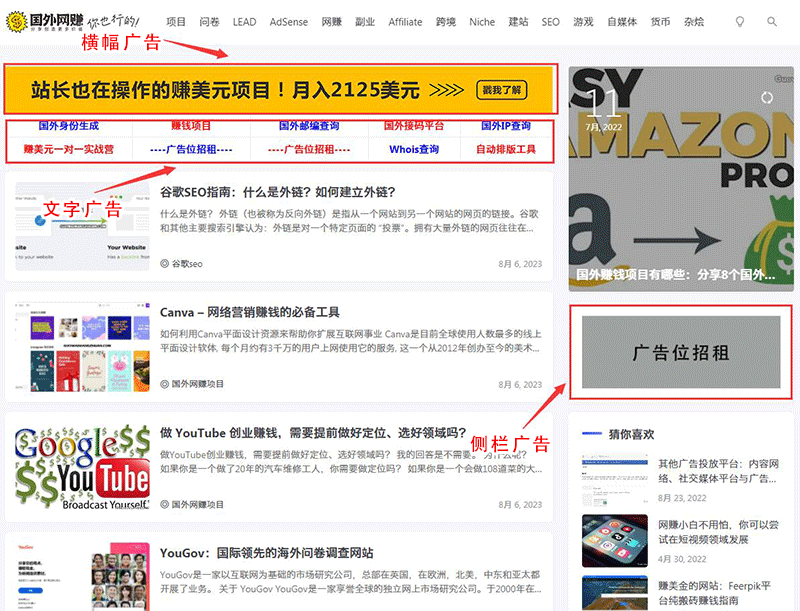Open the 副业 menu item
800x611 pixels.
(365, 22)
